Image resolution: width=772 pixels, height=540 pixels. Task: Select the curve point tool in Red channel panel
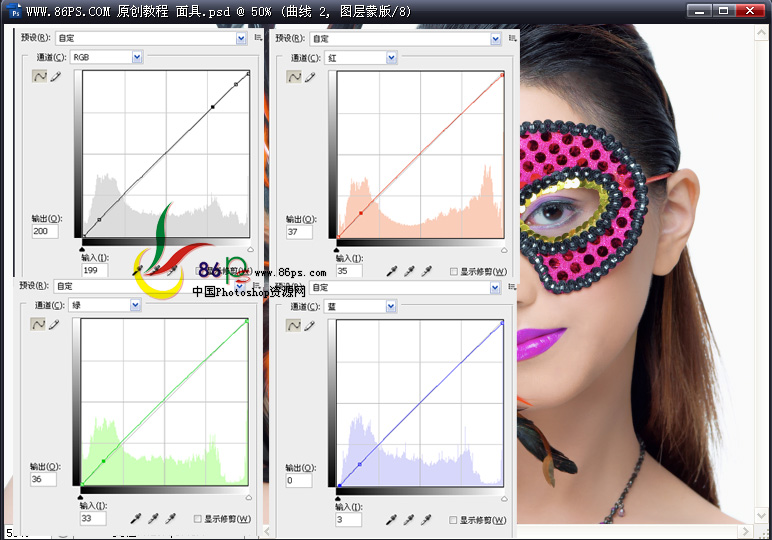point(294,77)
